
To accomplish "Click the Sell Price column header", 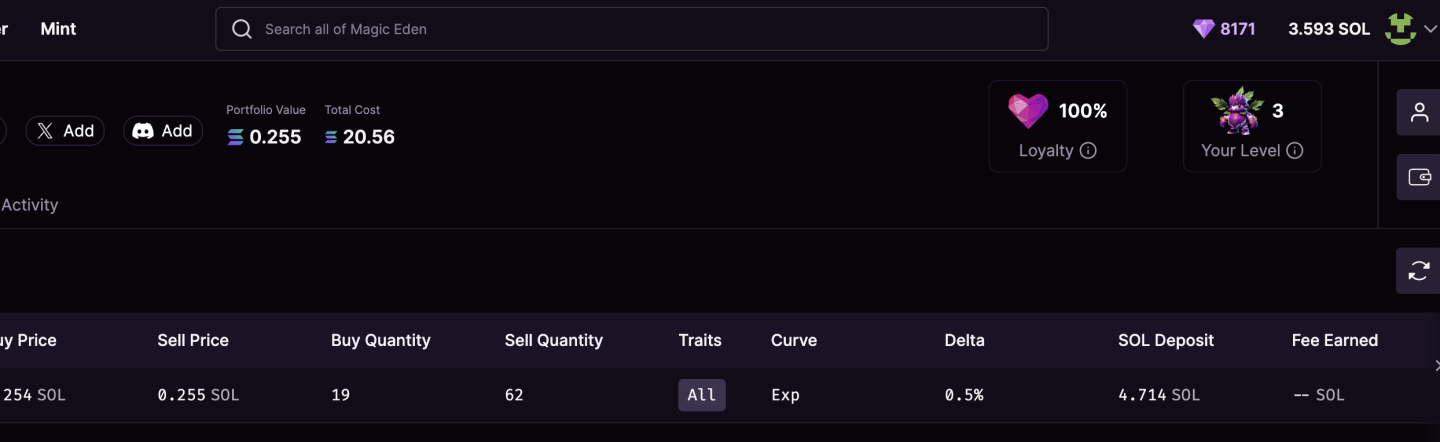I will click(x=193, y=340).
